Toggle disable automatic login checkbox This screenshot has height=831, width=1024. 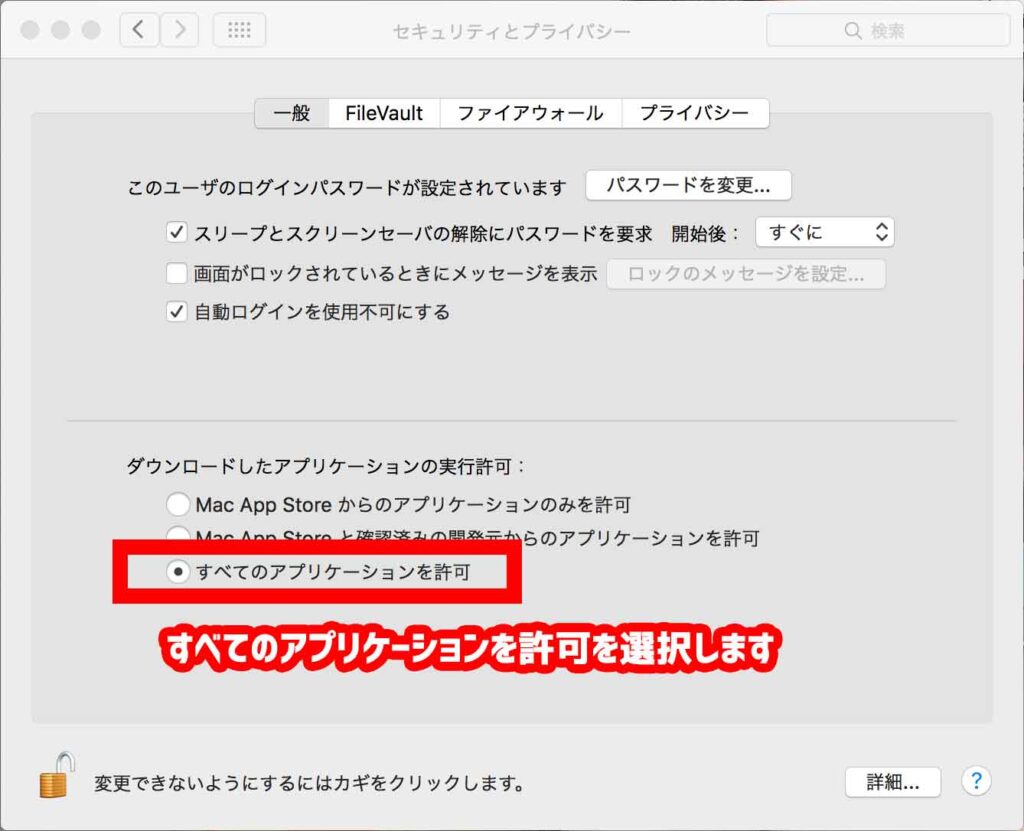coord(177,312)
